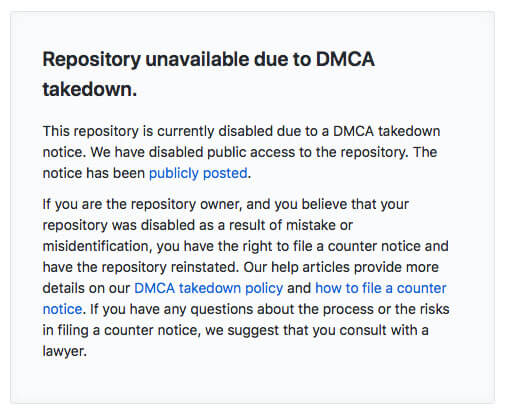Click the text "If you have any questions"

click(x=172, y=309)
